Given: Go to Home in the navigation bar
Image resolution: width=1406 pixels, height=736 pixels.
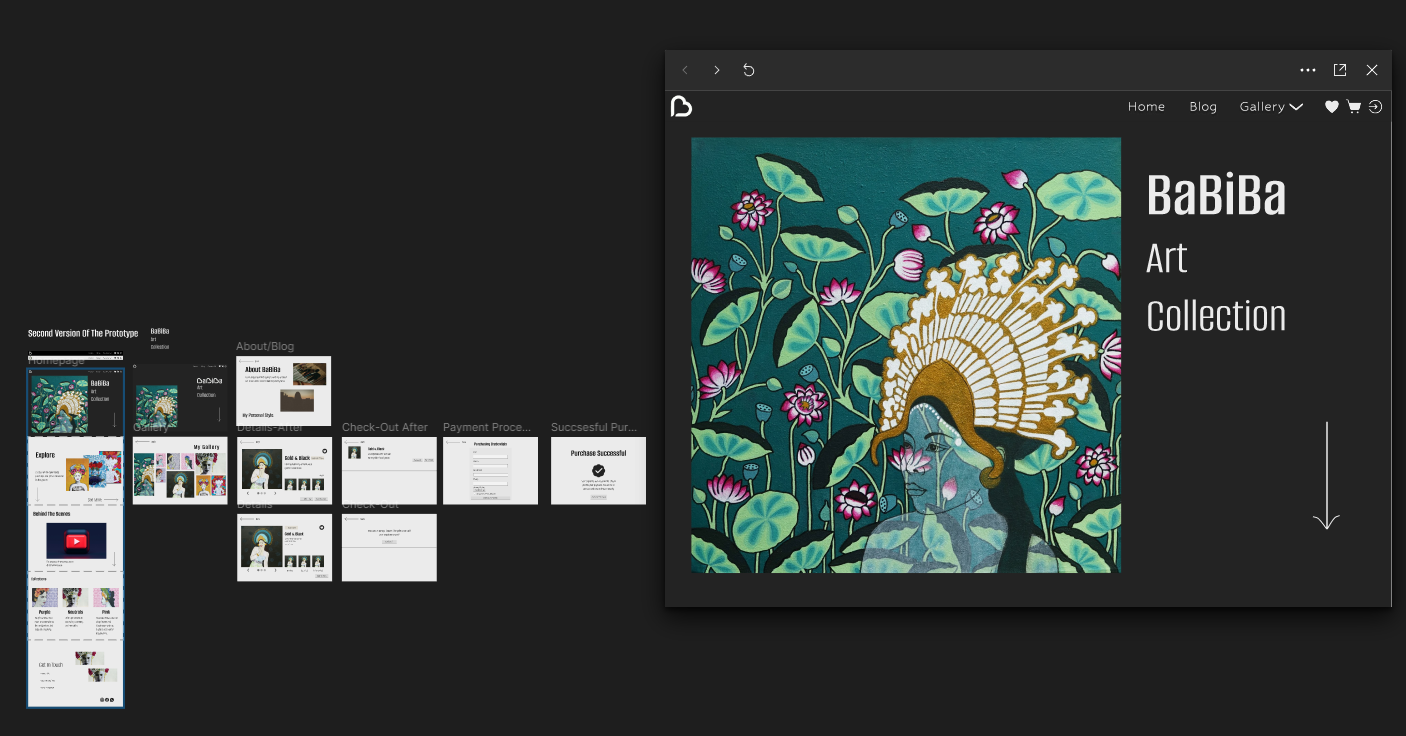Looking at the screenshot, I should (x=1146, y=107).
